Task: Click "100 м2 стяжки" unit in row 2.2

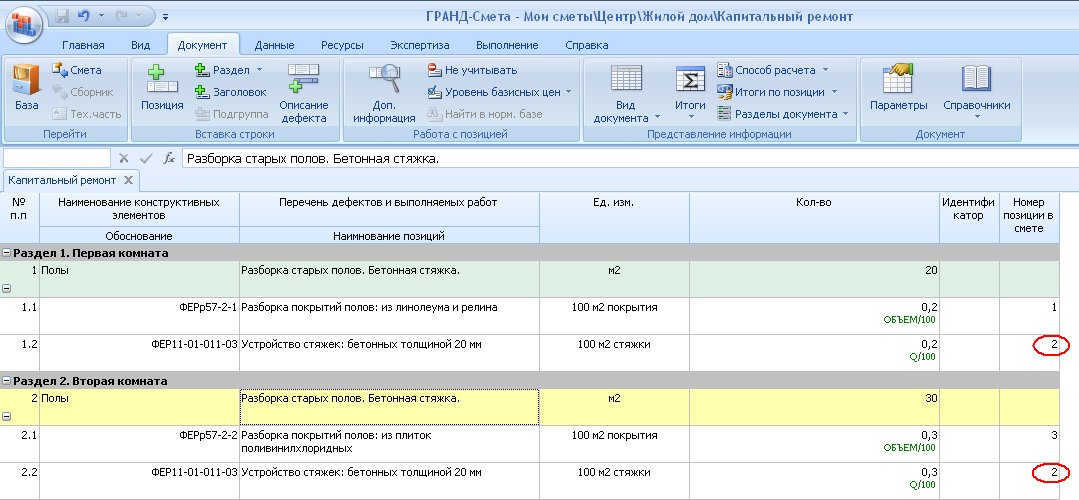Action: 614,472
